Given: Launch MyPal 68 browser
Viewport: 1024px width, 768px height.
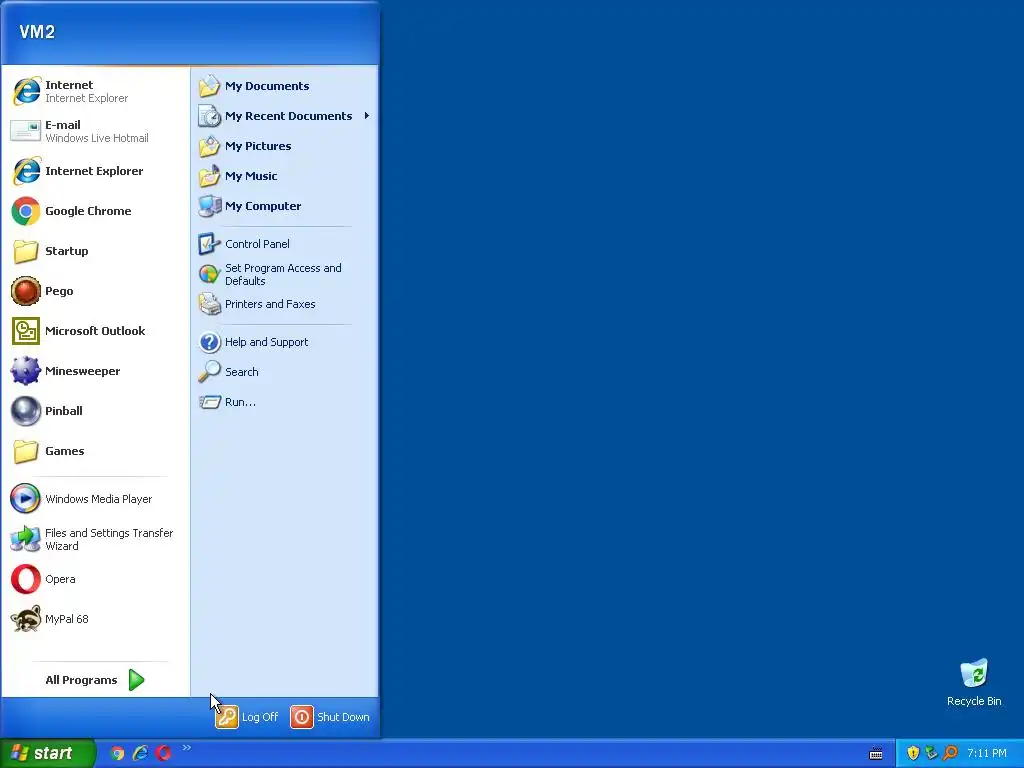Looking at the screenshot, I should (95, 619).
